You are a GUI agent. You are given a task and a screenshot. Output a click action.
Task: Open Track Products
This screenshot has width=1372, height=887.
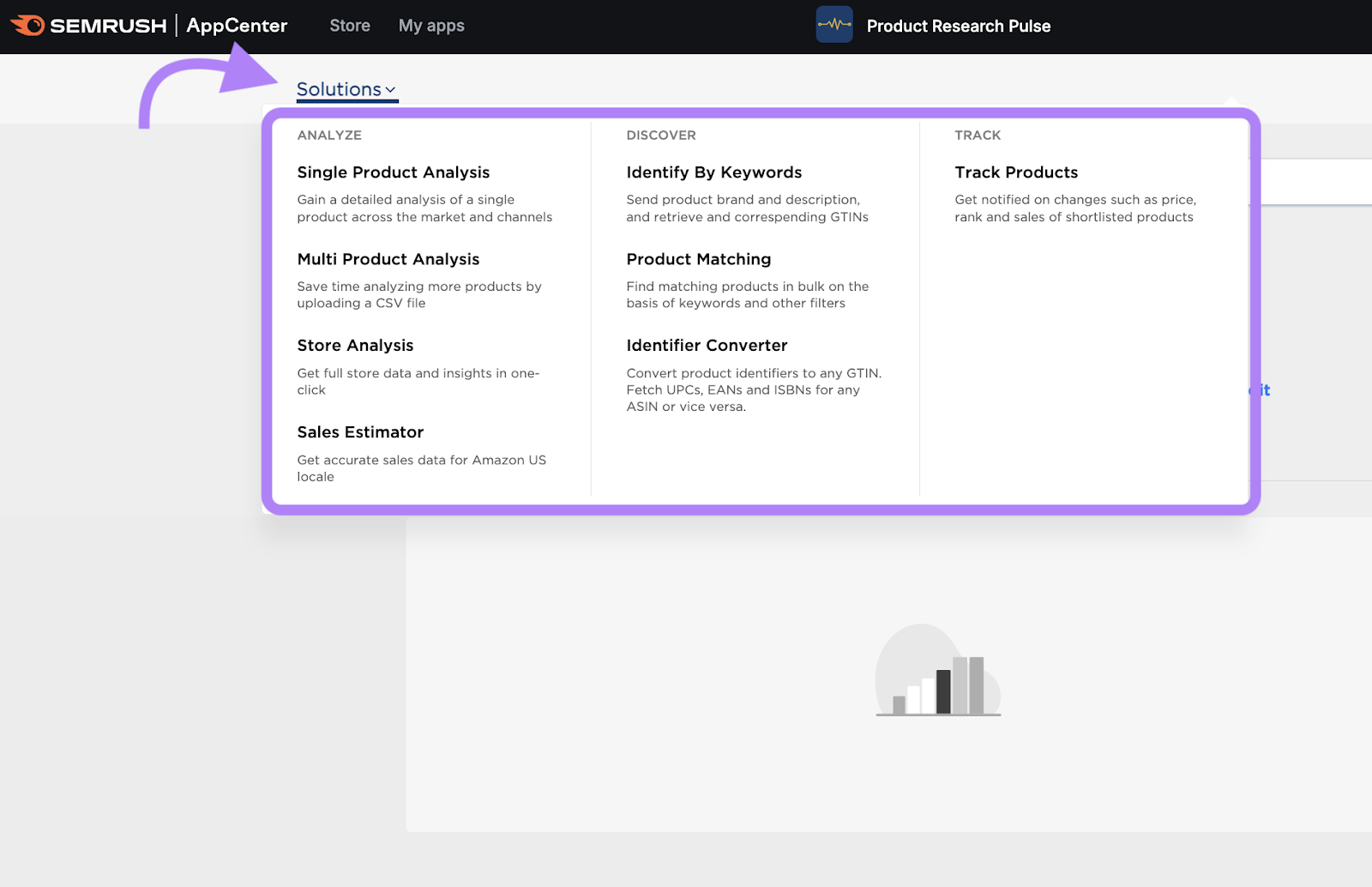(x=1016, y=172)
